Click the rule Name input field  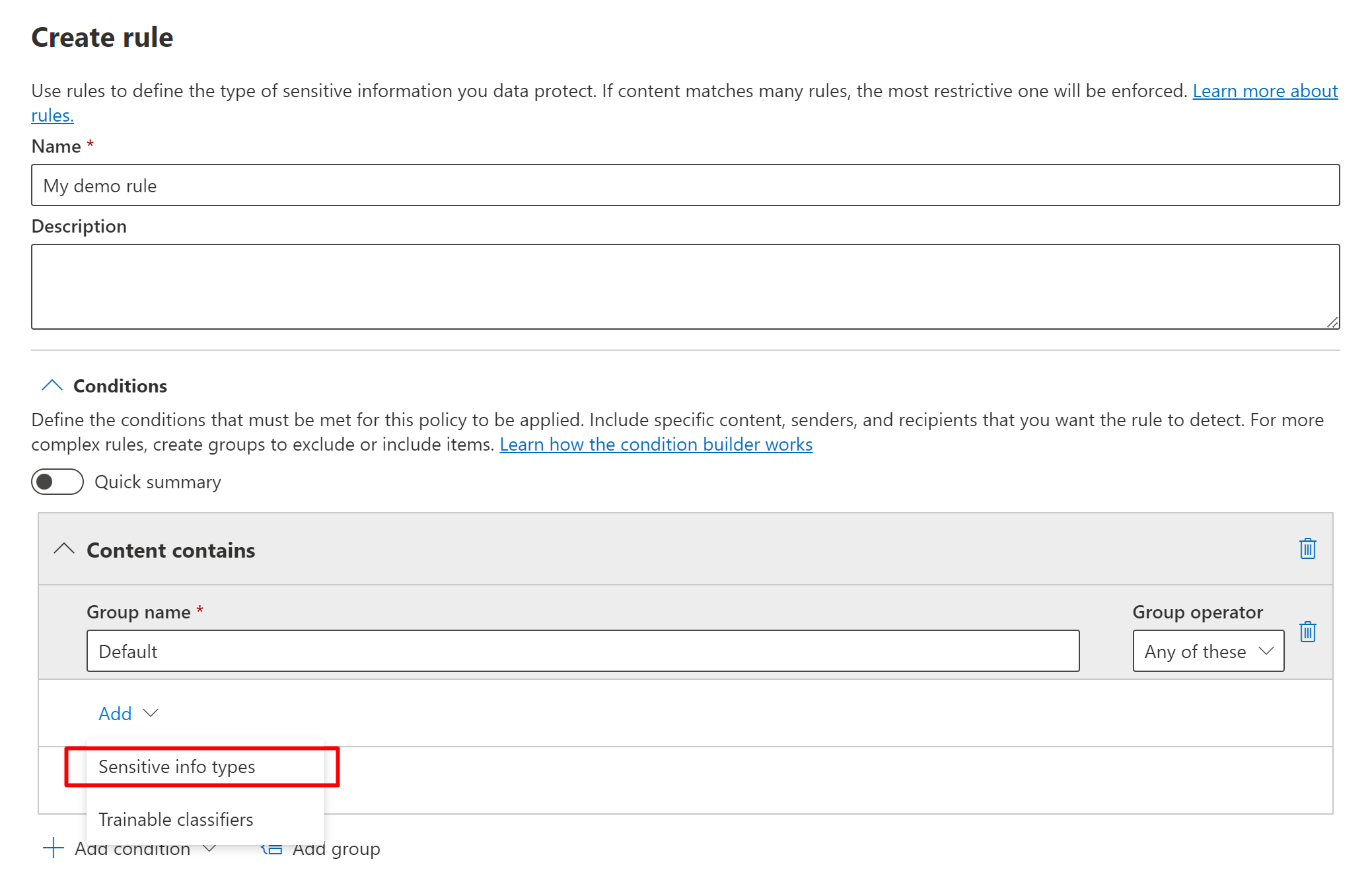[684, 186]
